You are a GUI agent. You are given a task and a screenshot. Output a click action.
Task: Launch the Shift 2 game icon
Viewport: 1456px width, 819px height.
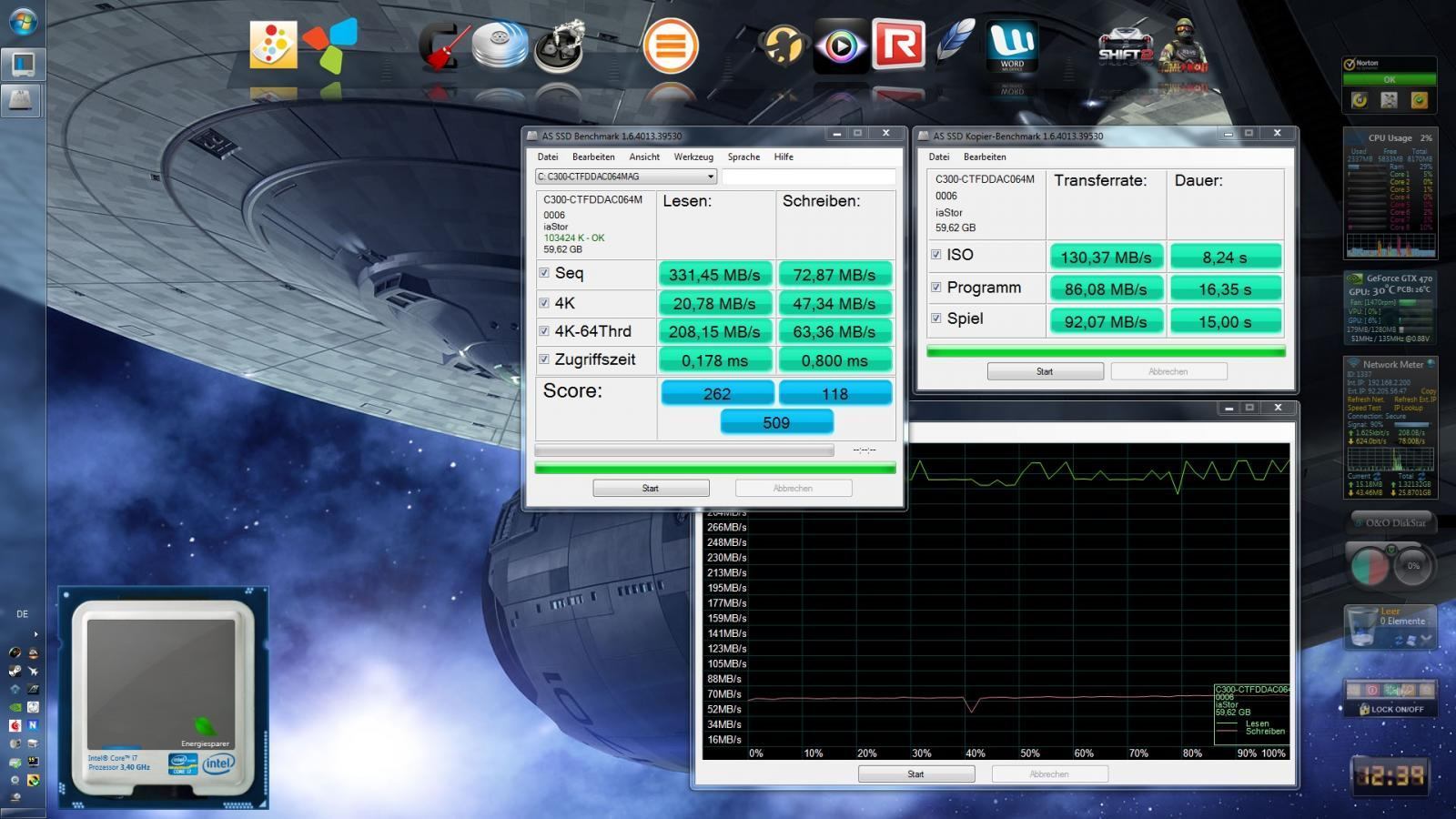1125,45
